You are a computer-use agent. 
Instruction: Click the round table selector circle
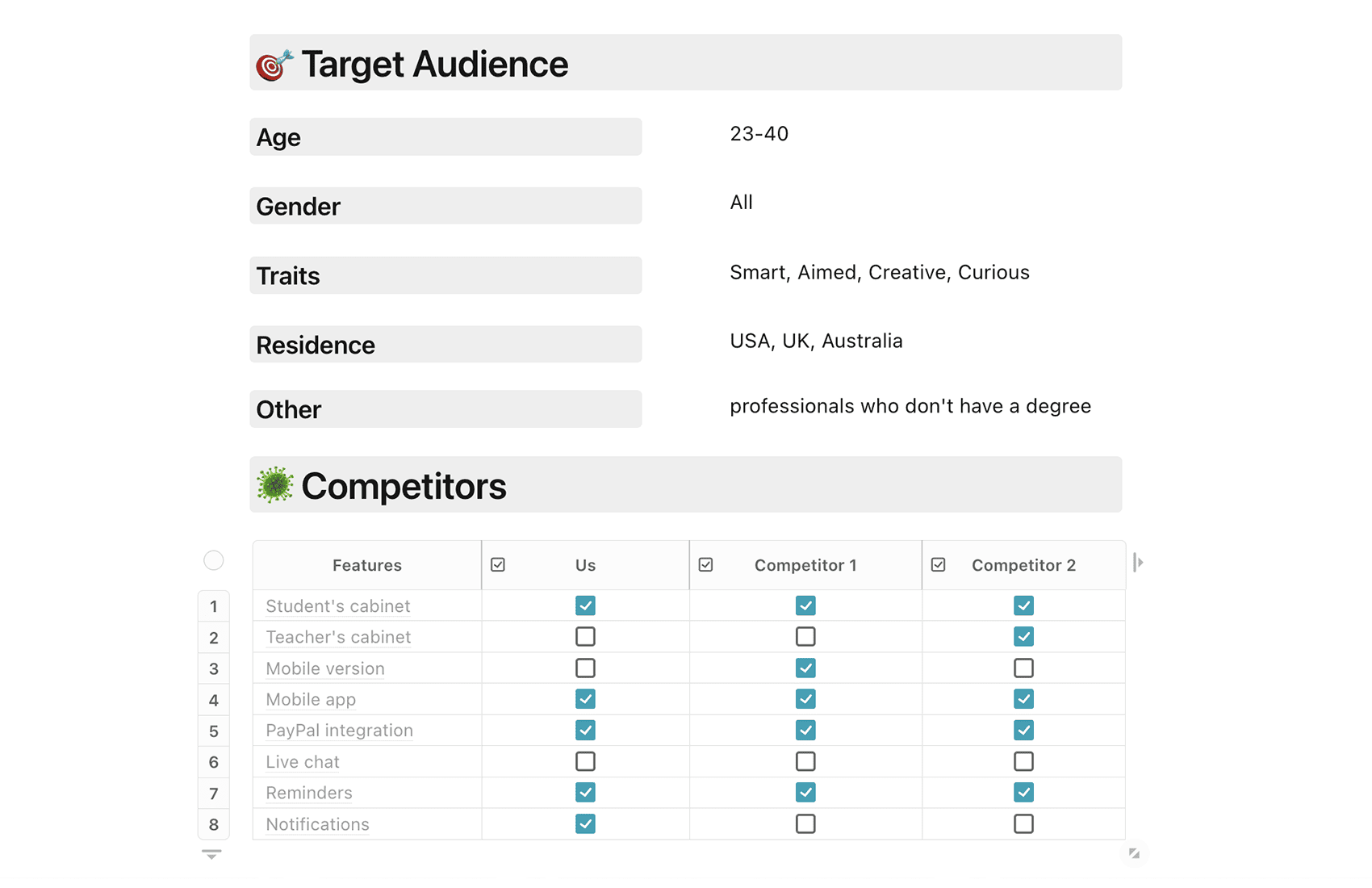(214, 560)
